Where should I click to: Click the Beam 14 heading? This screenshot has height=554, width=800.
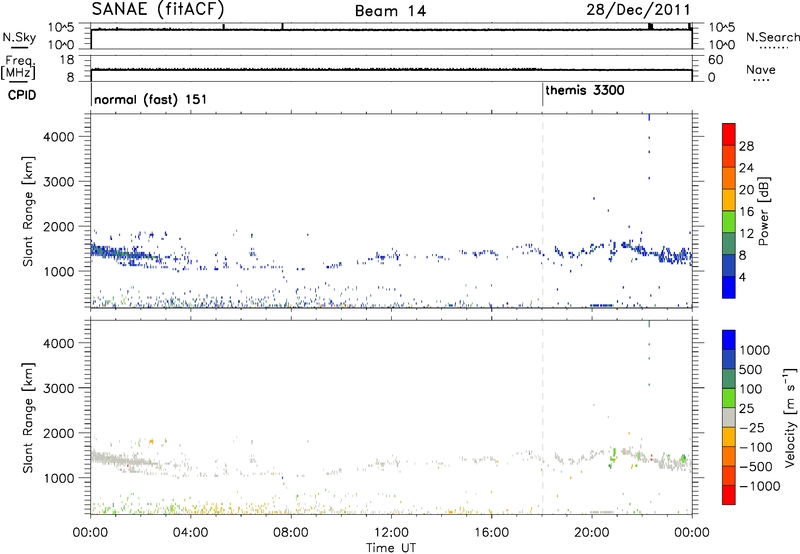click(390, 11)
